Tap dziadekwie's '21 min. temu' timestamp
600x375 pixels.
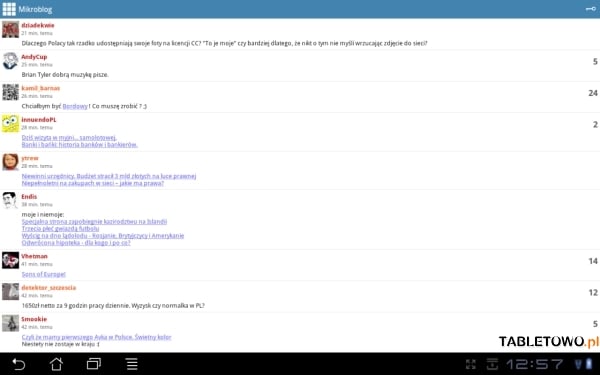pos(37,33)
